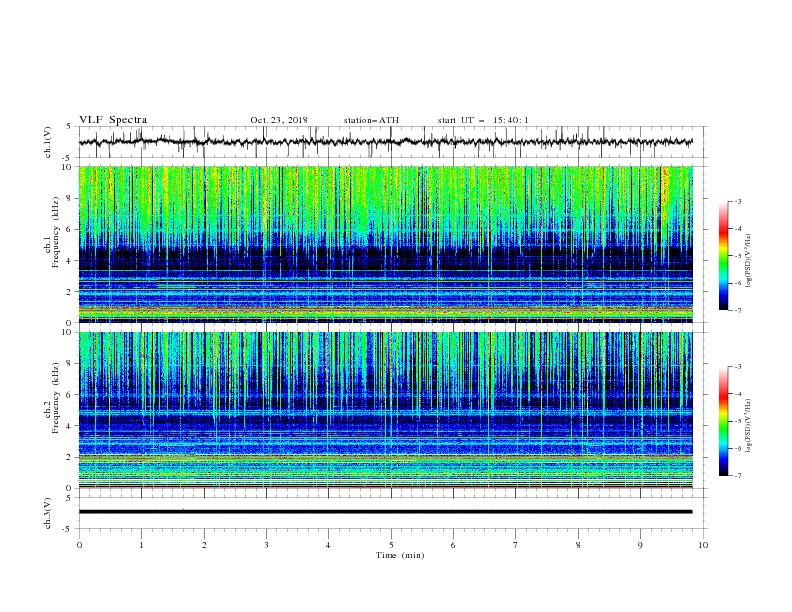This screenshot has height=612, width=792.
Task: Click the thick black ch.3 voltage trace
Action: click(x=385, y=512)
